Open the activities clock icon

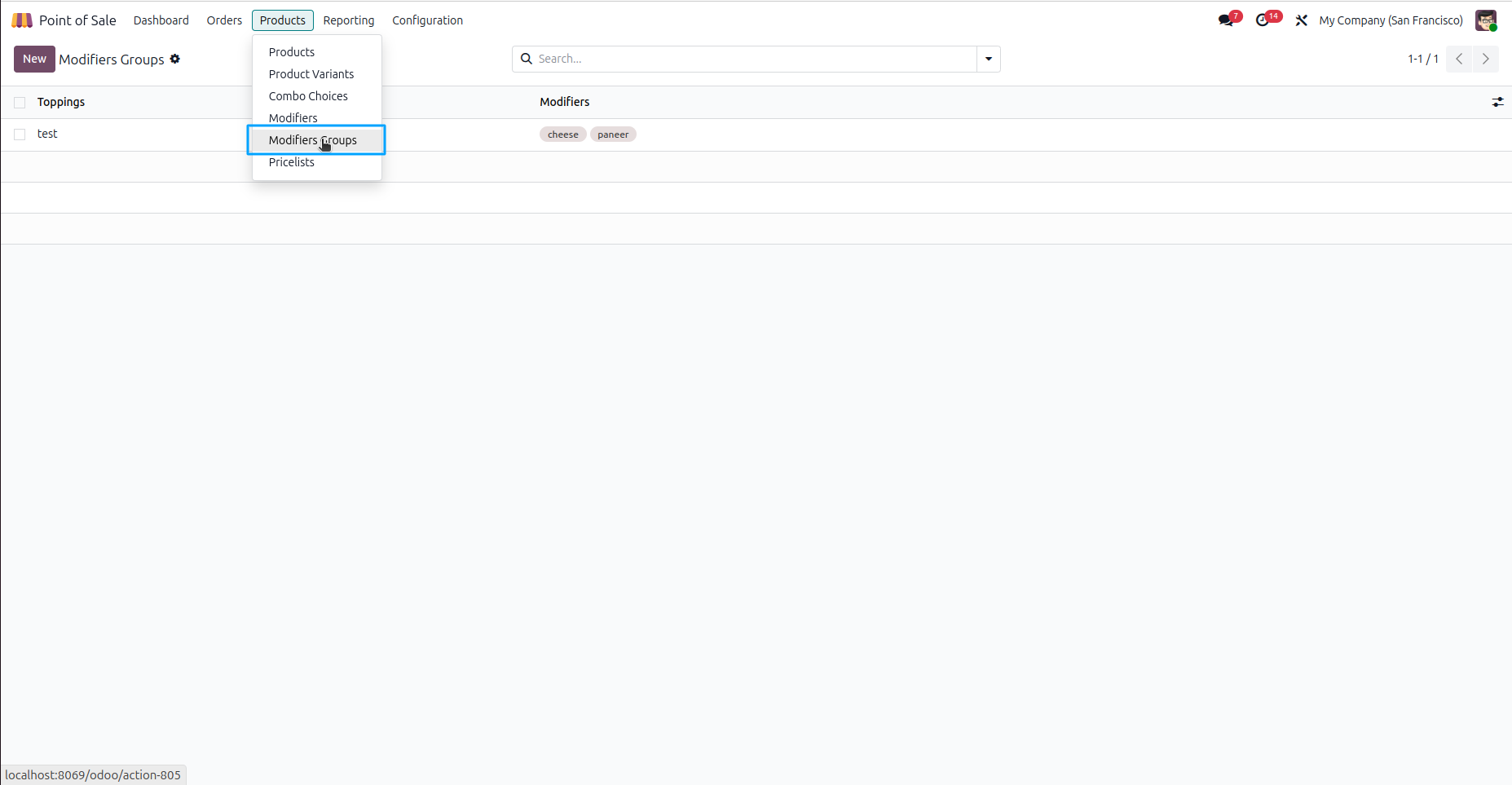(x=1264, y=20)
